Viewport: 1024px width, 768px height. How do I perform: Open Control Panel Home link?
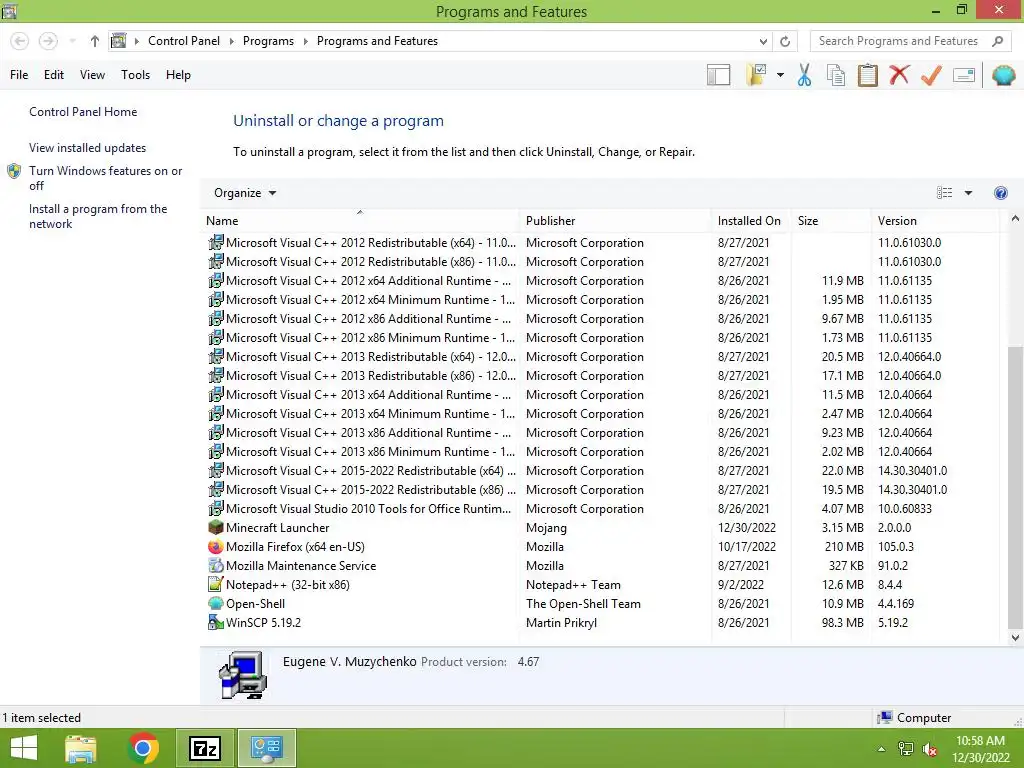83,112
